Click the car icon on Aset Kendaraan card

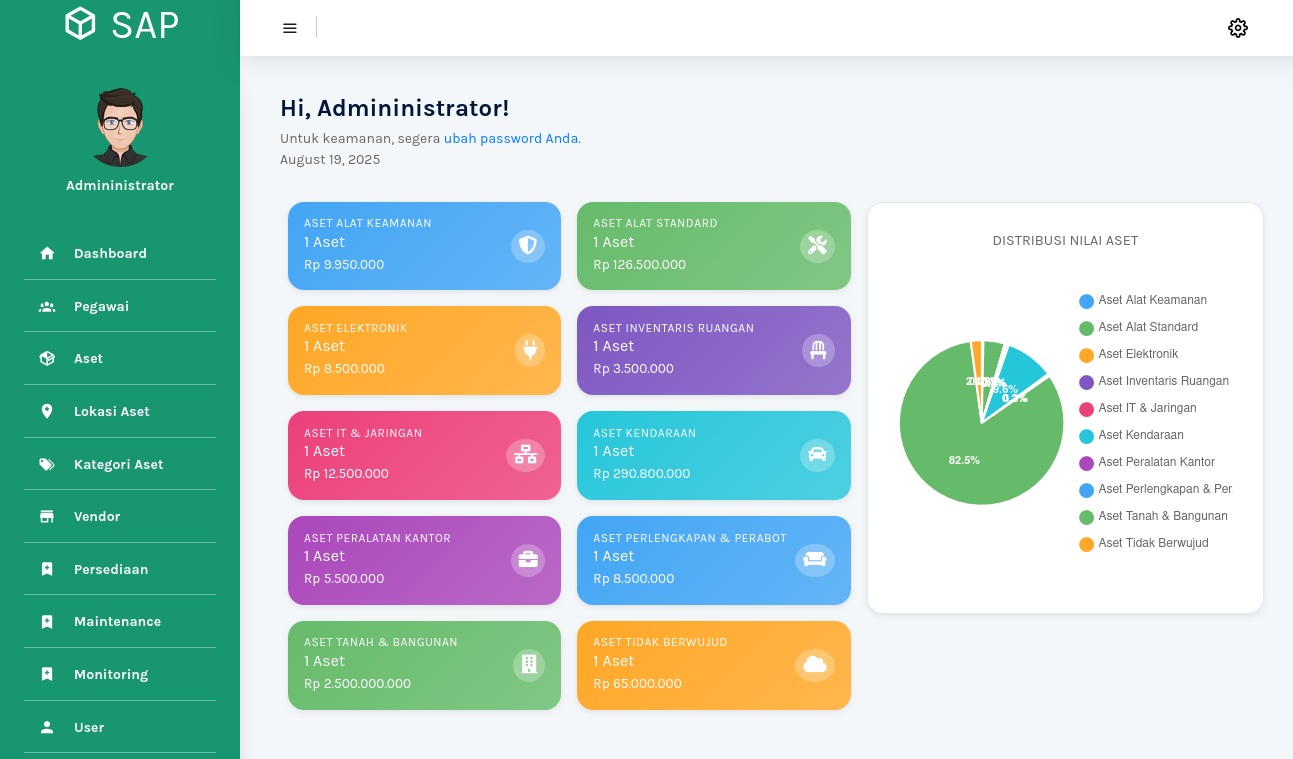coord(817,455)
